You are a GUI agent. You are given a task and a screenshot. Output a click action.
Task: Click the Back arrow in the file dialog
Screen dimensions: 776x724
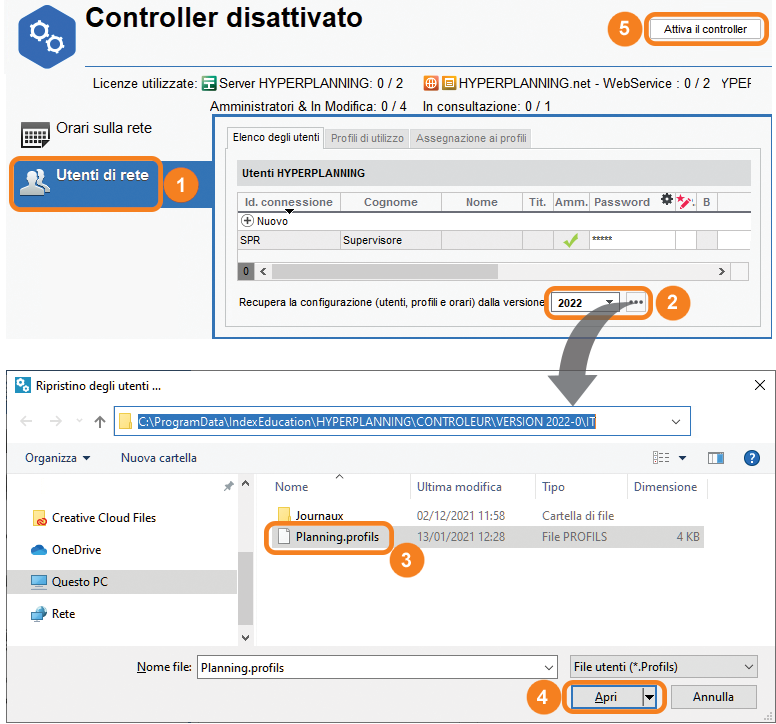[26, 421]
